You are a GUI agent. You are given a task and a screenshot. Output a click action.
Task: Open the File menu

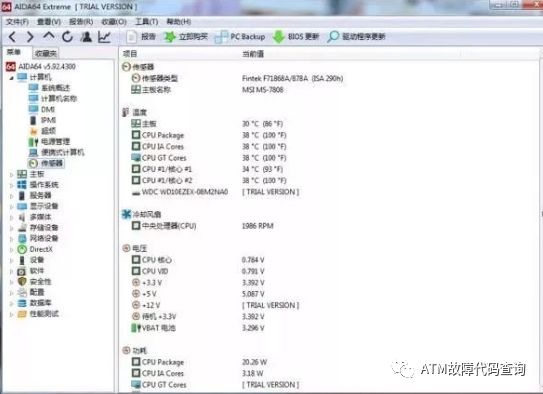point(17,22)
